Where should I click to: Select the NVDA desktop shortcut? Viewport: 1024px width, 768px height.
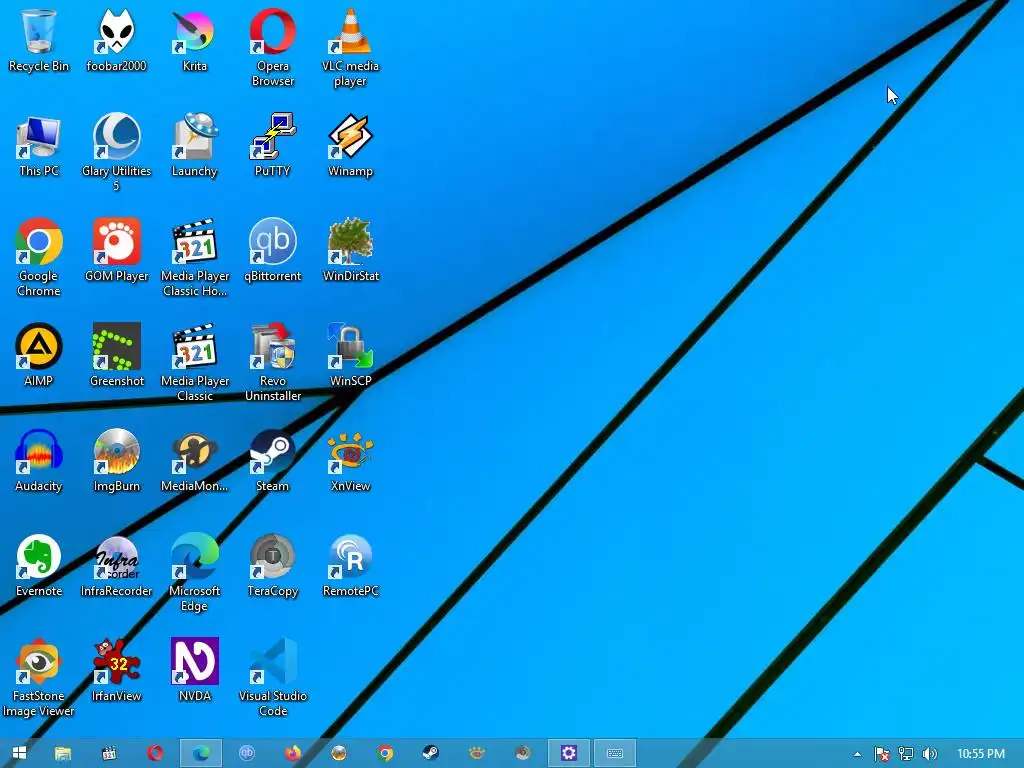[195, 671]
